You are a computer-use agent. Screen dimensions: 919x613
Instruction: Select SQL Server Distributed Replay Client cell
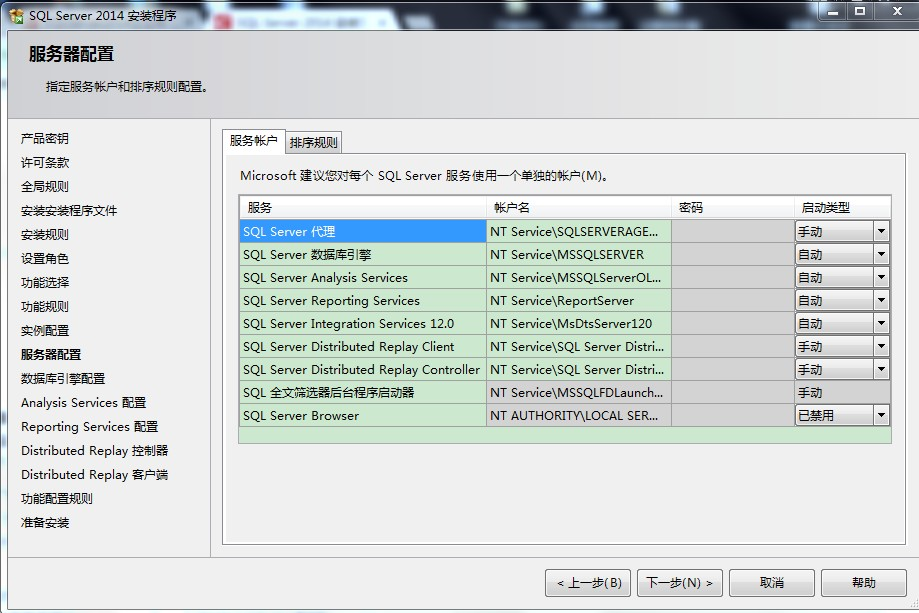pos(363,346)
